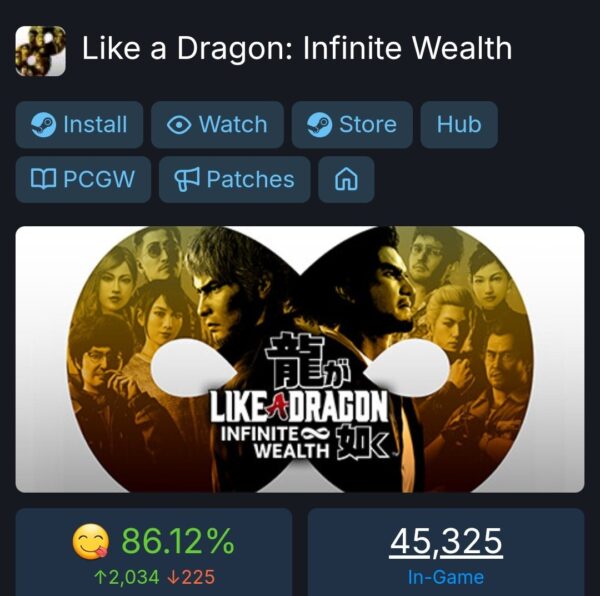Image resolution: width=600 pixels, height=596 pixels.
Task: Click the eye icon beside Watch
Action: coord(179,125)
